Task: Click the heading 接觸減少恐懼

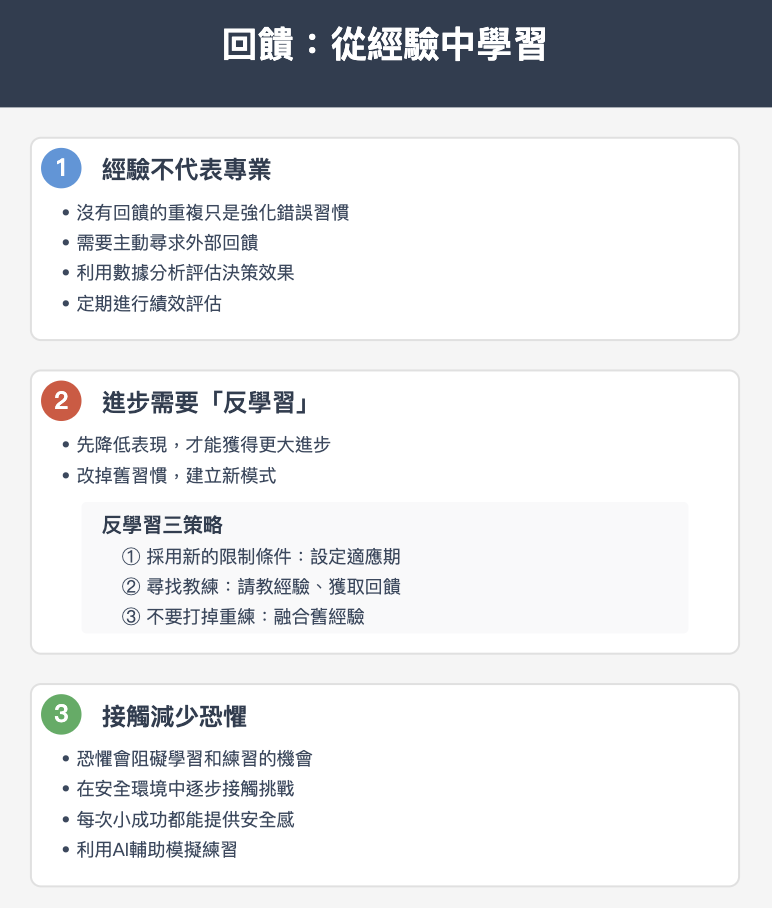Action: point(174,716)
